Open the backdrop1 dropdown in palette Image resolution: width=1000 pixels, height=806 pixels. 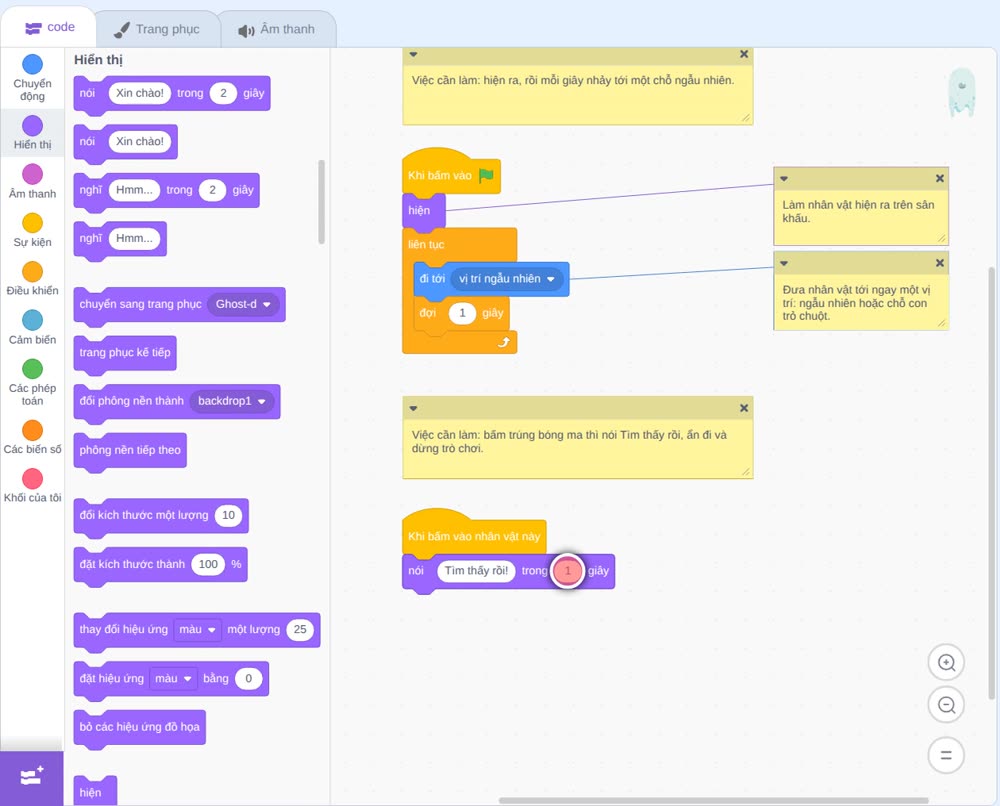coord(232,401)
